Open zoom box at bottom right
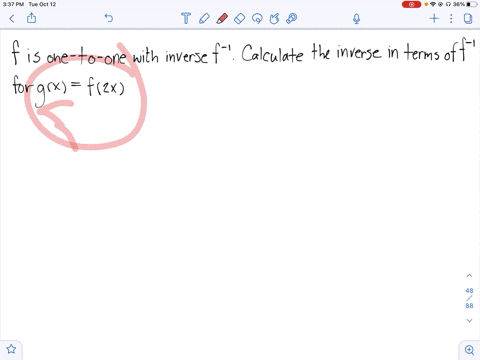 [x=469, y=350]
